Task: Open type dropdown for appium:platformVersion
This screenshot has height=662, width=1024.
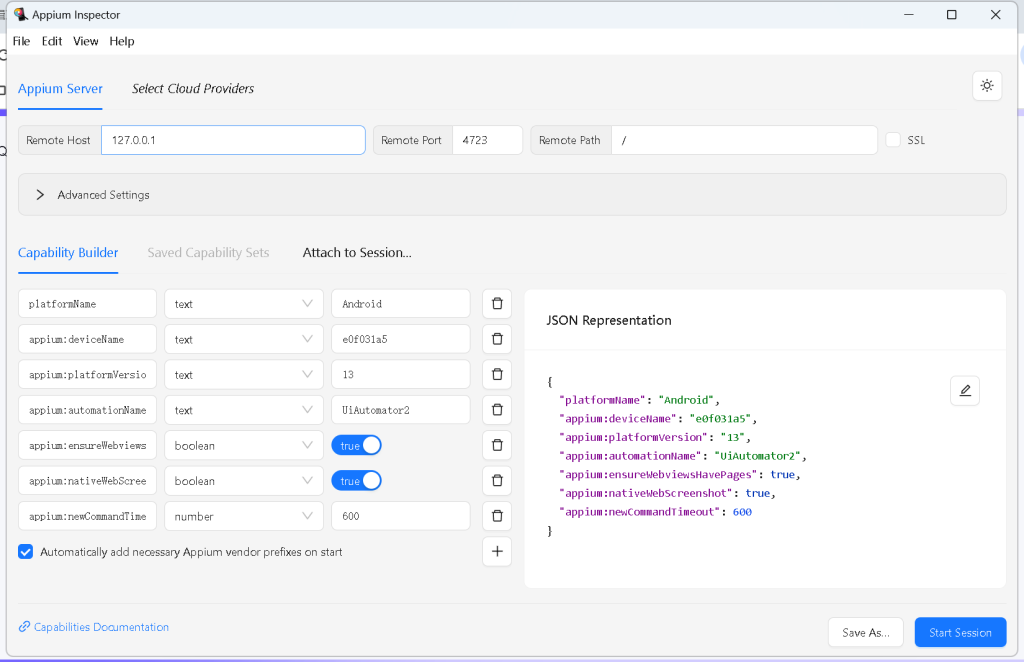Action: (244, 374)
